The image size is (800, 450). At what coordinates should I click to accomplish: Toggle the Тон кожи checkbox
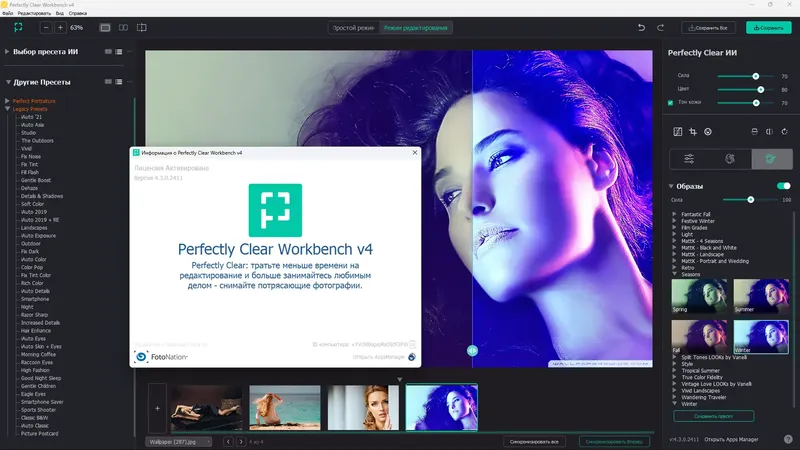click(x=670, y=103)
